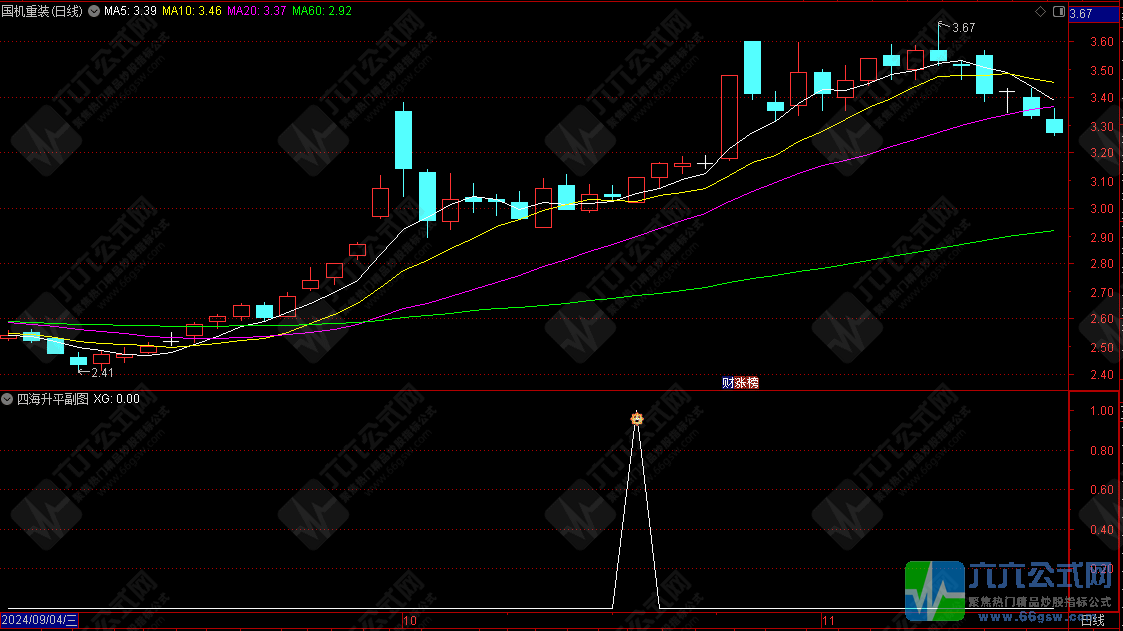Click the smiley signal marker at indicator peak

636,418
